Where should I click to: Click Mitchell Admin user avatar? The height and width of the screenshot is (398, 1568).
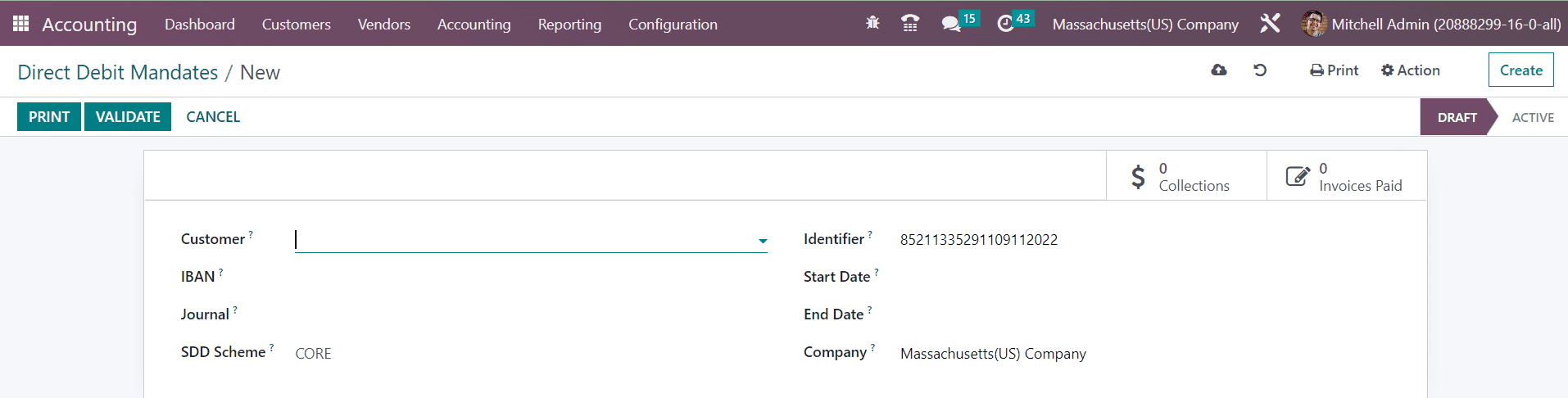pos(1313,24)
